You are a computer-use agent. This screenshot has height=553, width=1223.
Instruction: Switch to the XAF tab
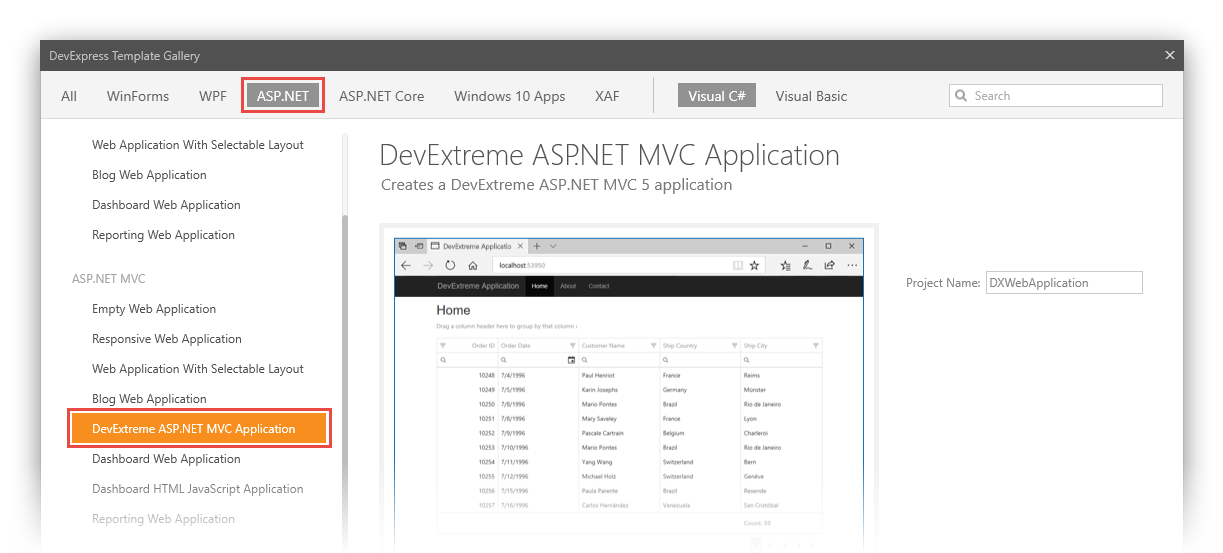[607, 97]
